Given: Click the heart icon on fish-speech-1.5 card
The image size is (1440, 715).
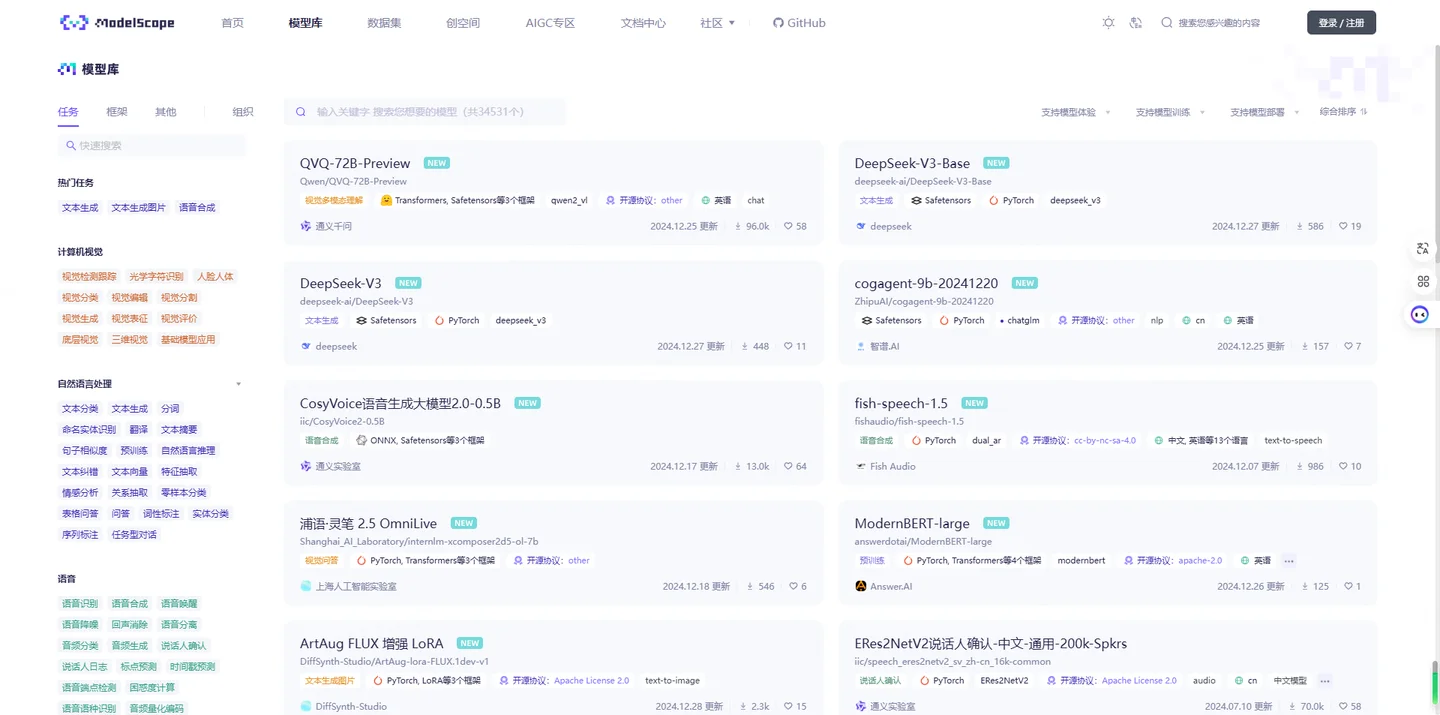Looking at the screenshot, I should [1343, 466].
